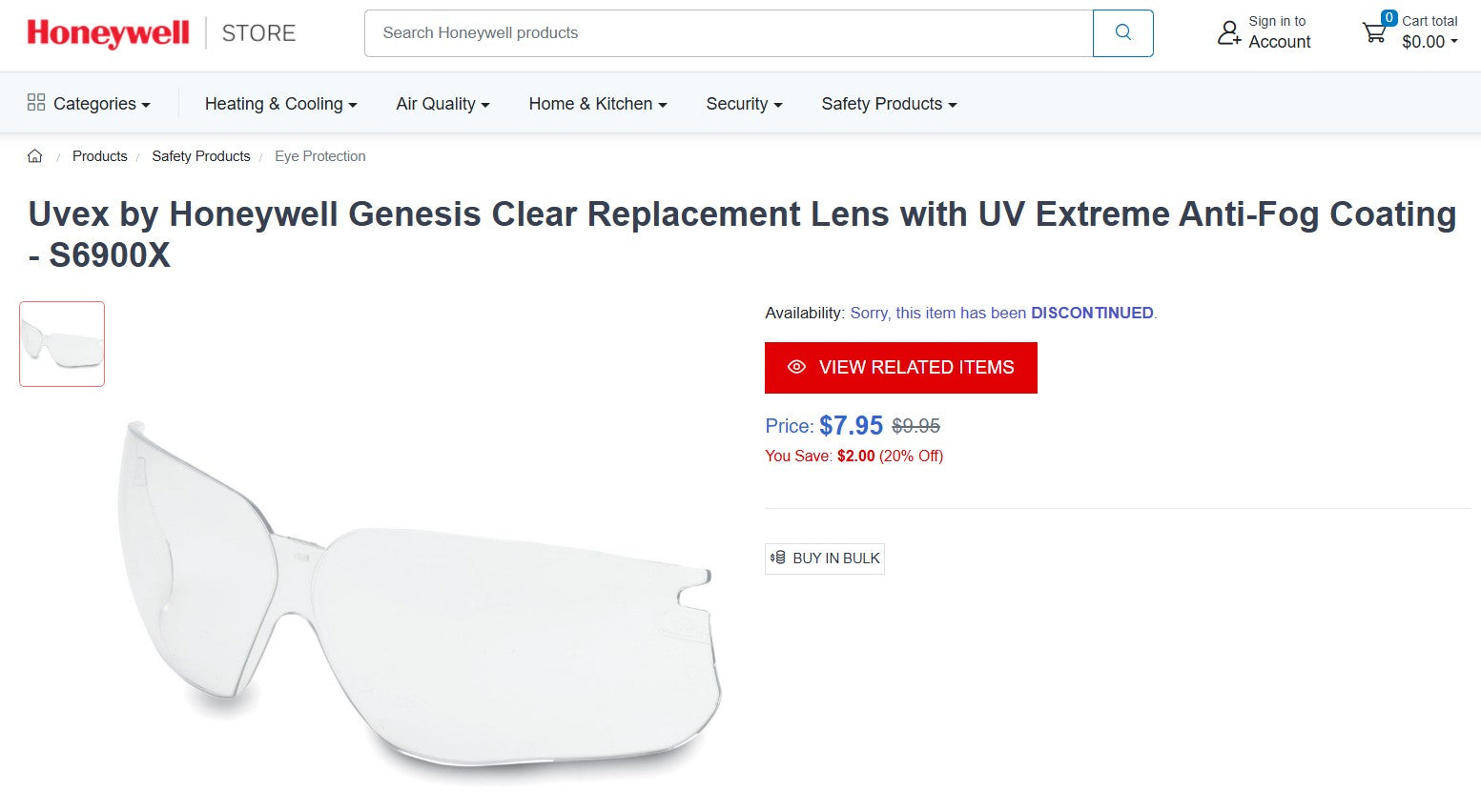
Task: Select the Sign in to Account person icon
Action: pyautogui.click(x=1228, y=32)
